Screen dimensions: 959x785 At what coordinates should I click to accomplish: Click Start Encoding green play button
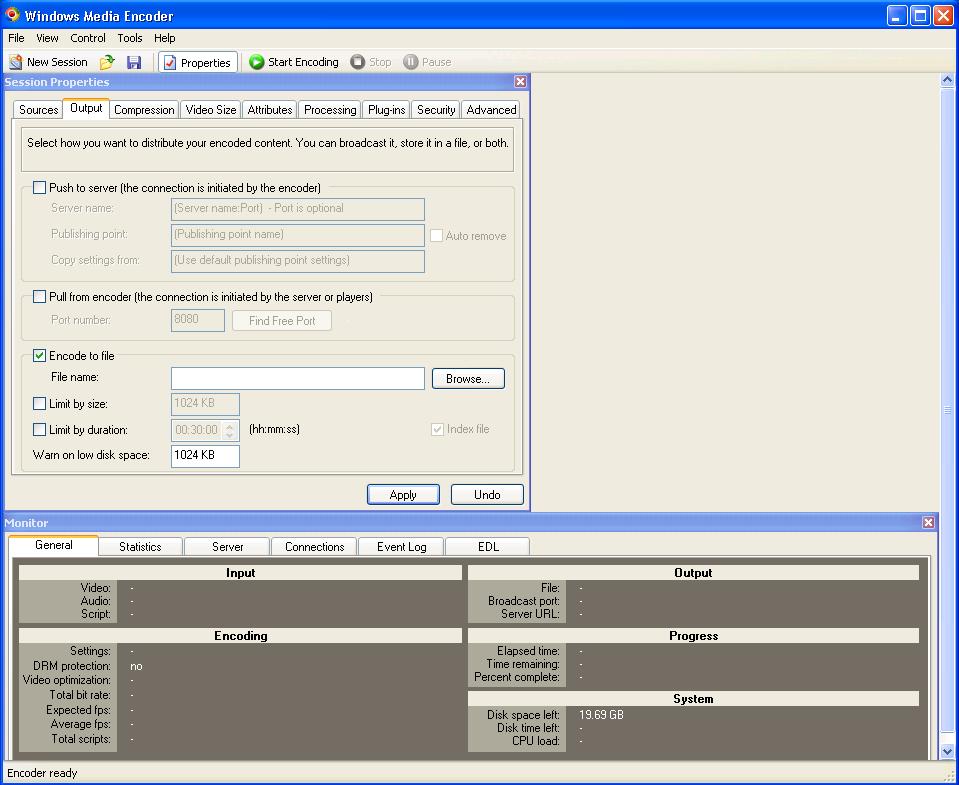pyautogui.click(x=294, y=62)
